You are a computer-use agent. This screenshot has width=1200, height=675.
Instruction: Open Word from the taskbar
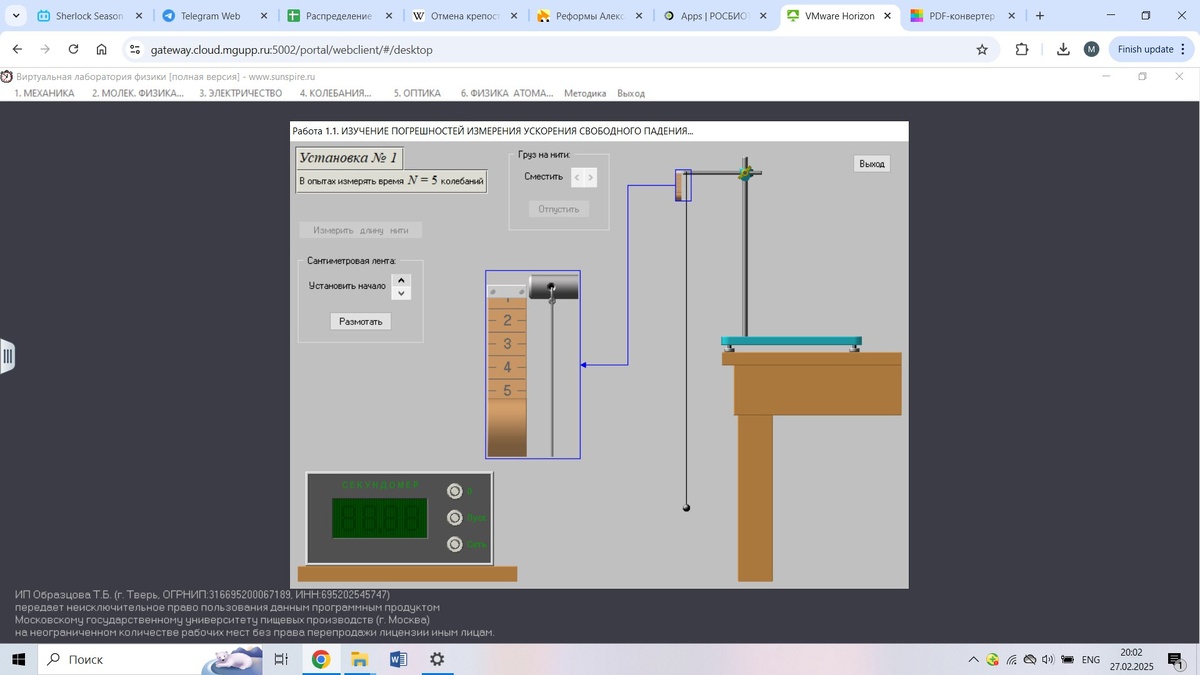click(x=398, y=659)
